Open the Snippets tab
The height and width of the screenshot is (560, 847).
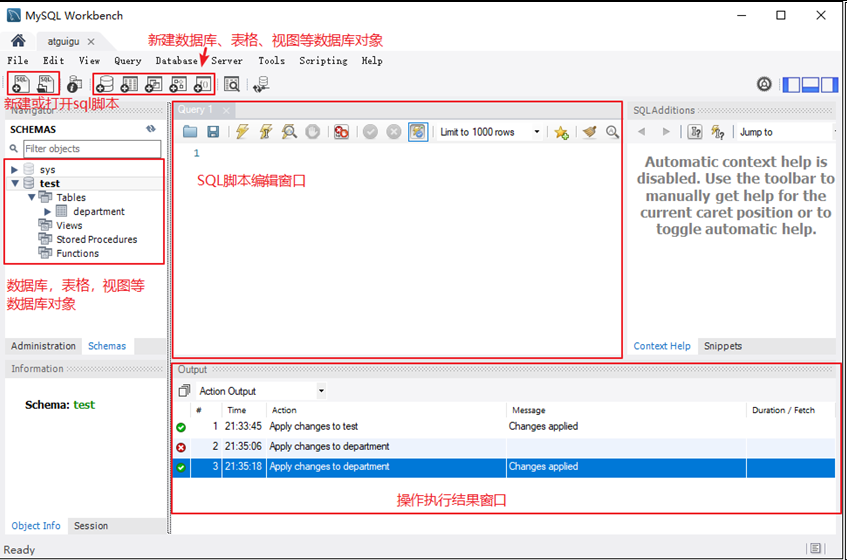click(723, 346)
